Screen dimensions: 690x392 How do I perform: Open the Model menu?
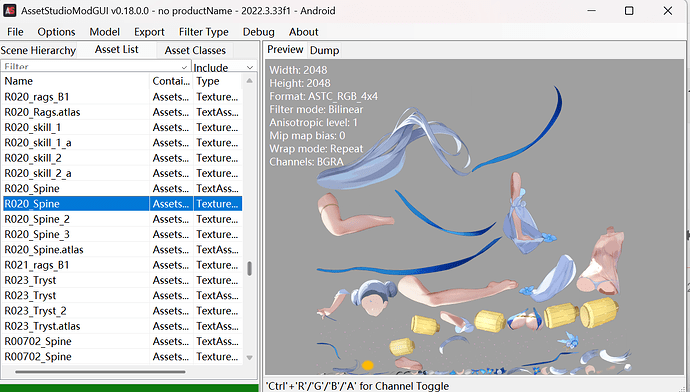pyautogui.click(x=104, y=32)
